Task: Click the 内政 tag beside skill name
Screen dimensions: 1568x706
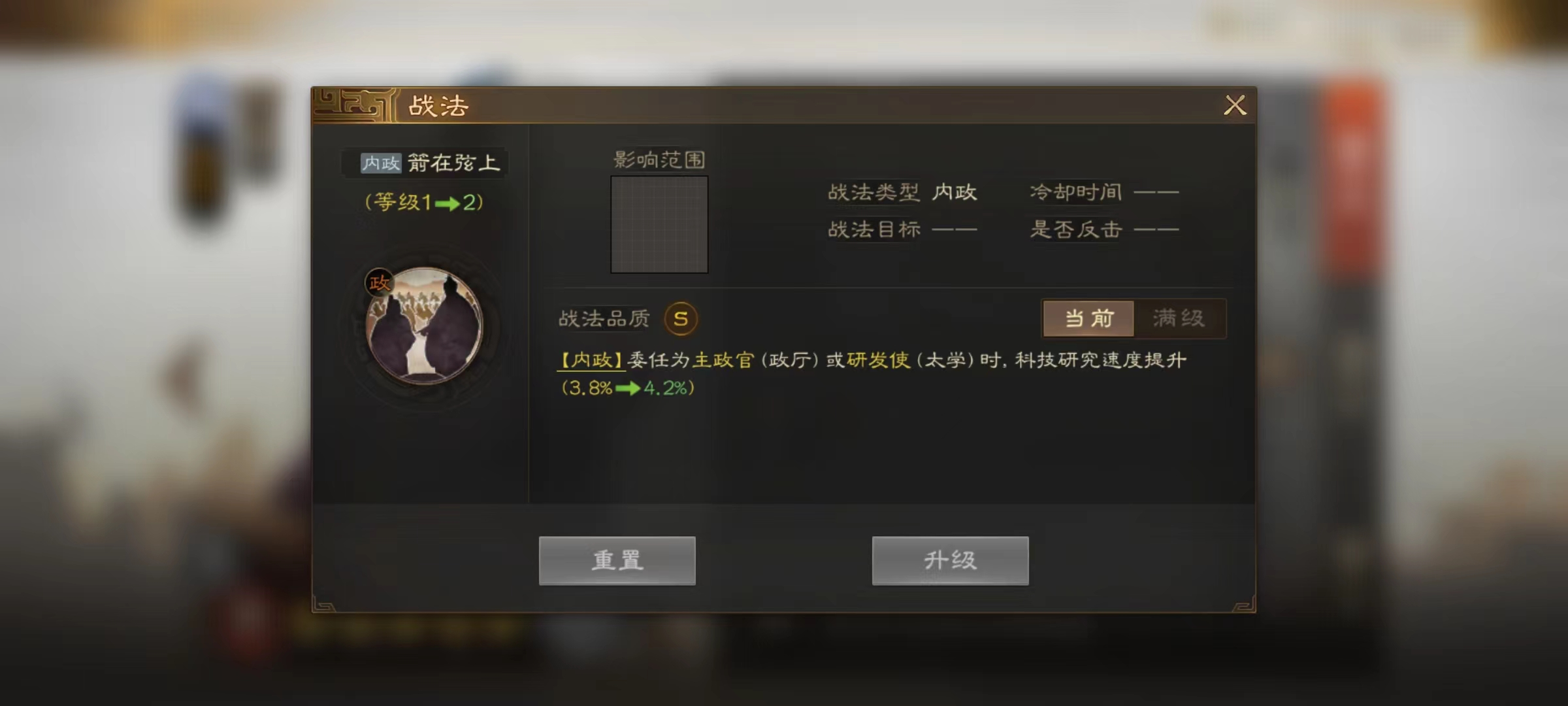Action: coord(381,163)
